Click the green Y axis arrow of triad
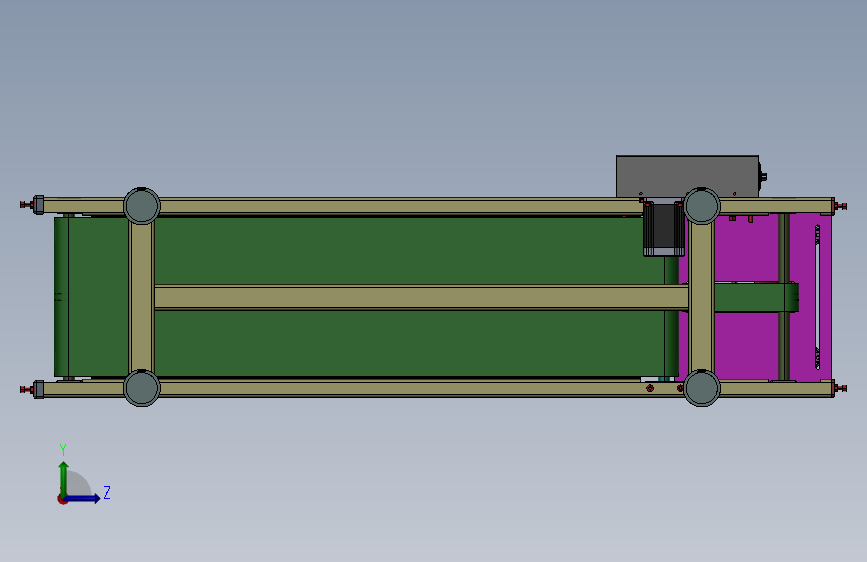This screenshot has width=867, height=562. click(64, 478)
